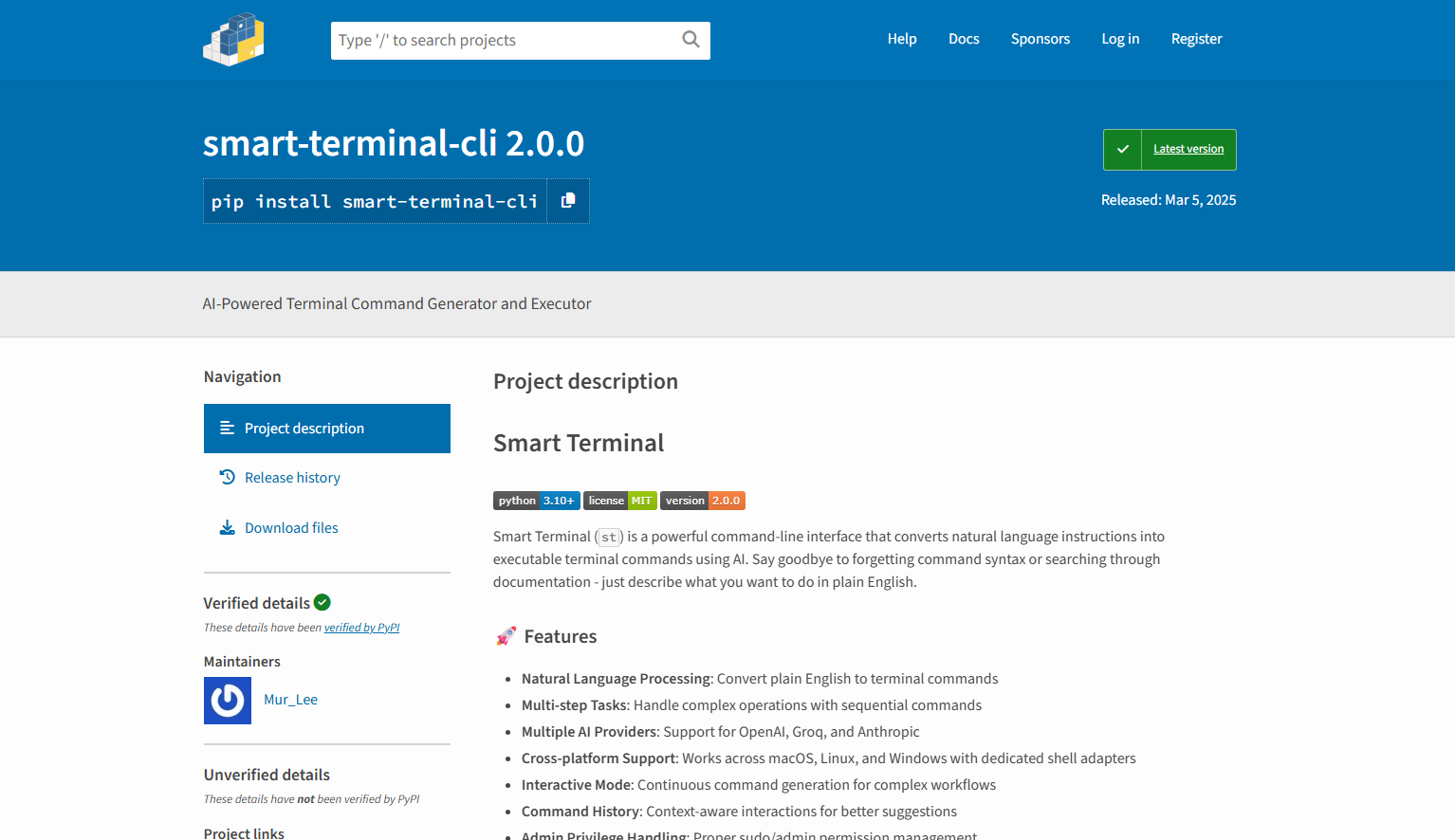
Task: Click the Log in link
Action: (1120, 39)
